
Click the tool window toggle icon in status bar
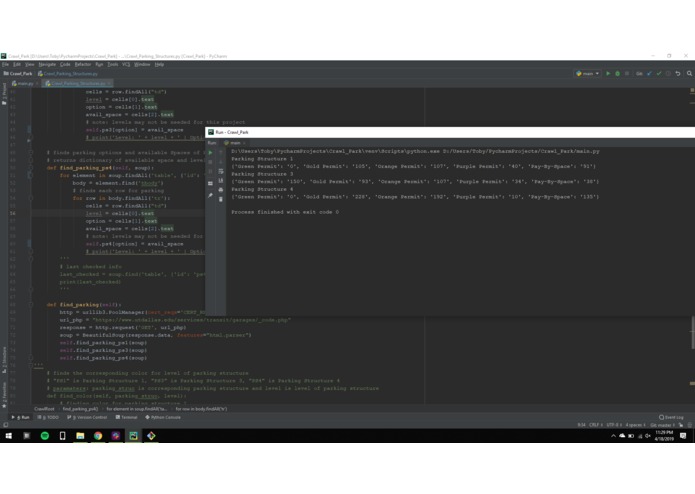pyautogui.click(x=5, y=425)
